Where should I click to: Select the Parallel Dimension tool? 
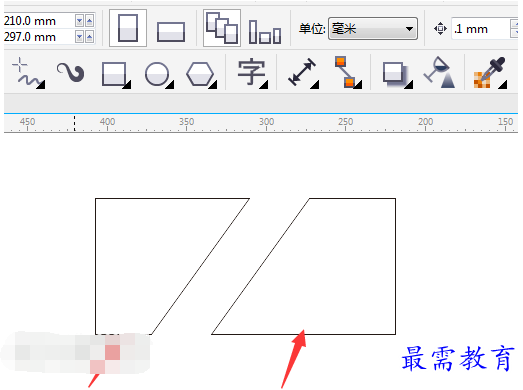click(303, 73)
